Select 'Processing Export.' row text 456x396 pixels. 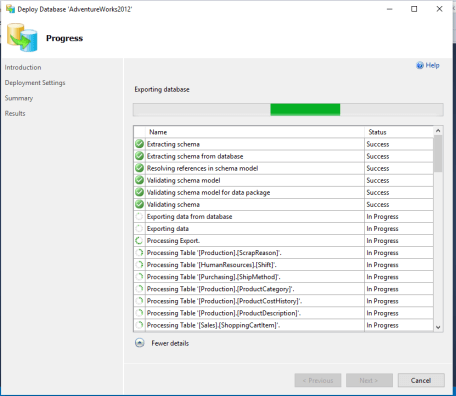click(173, 241)
